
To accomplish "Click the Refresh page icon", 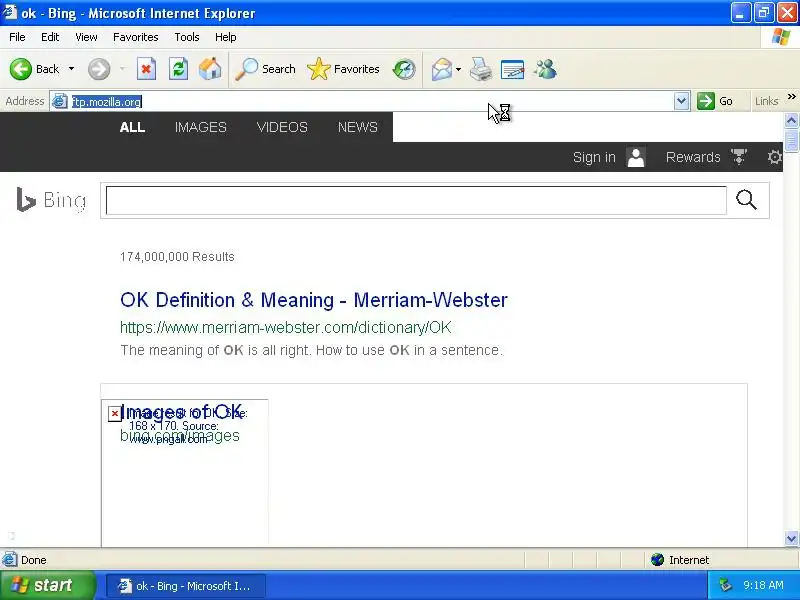I will pyautogui.click(x=179, y=69).
